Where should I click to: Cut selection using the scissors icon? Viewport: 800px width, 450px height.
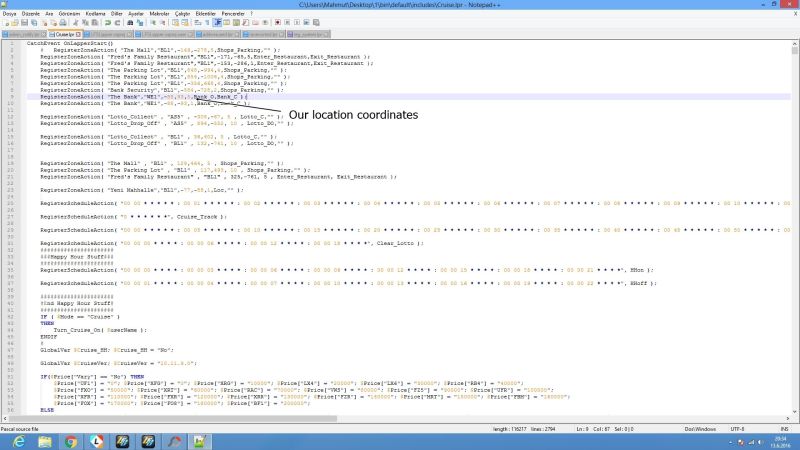(75, 22)
